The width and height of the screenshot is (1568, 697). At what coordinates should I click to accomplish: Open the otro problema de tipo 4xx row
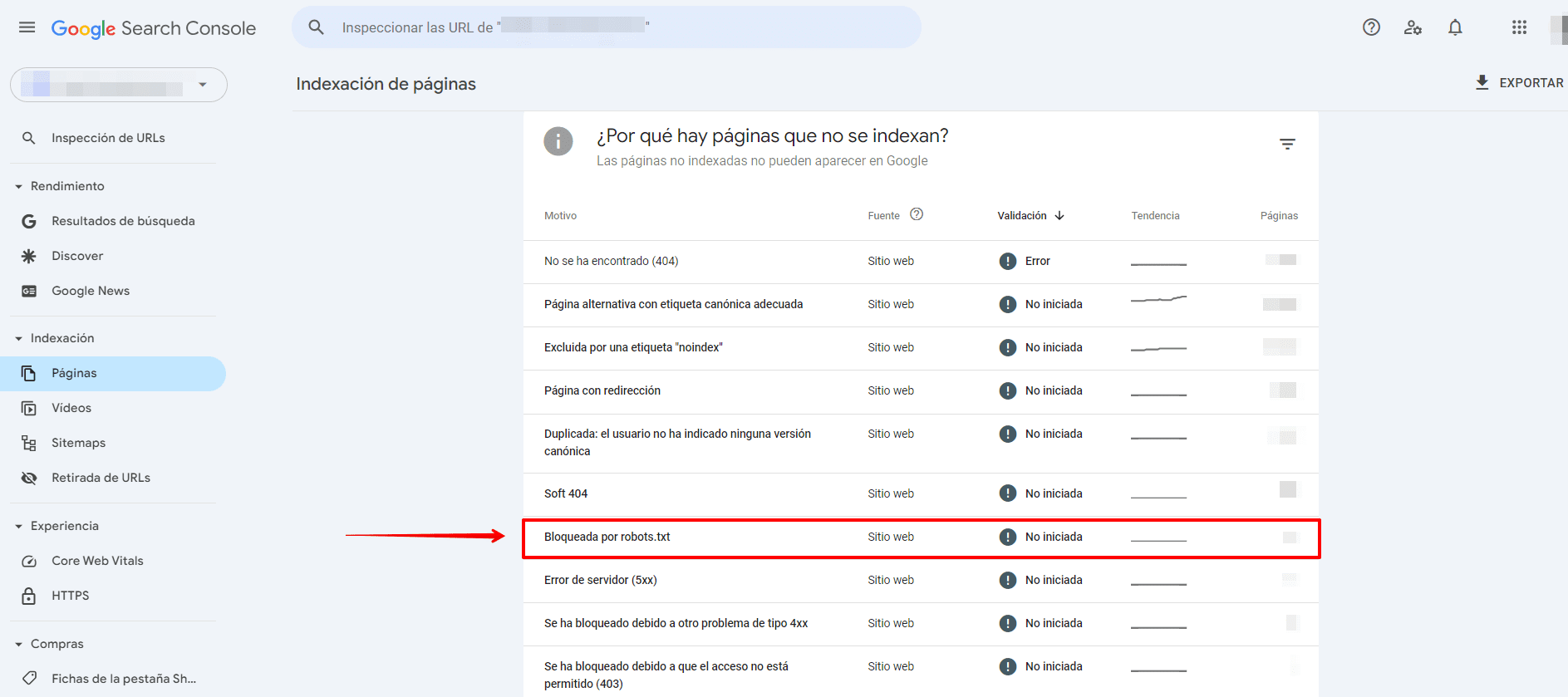(x=921, y=624)
